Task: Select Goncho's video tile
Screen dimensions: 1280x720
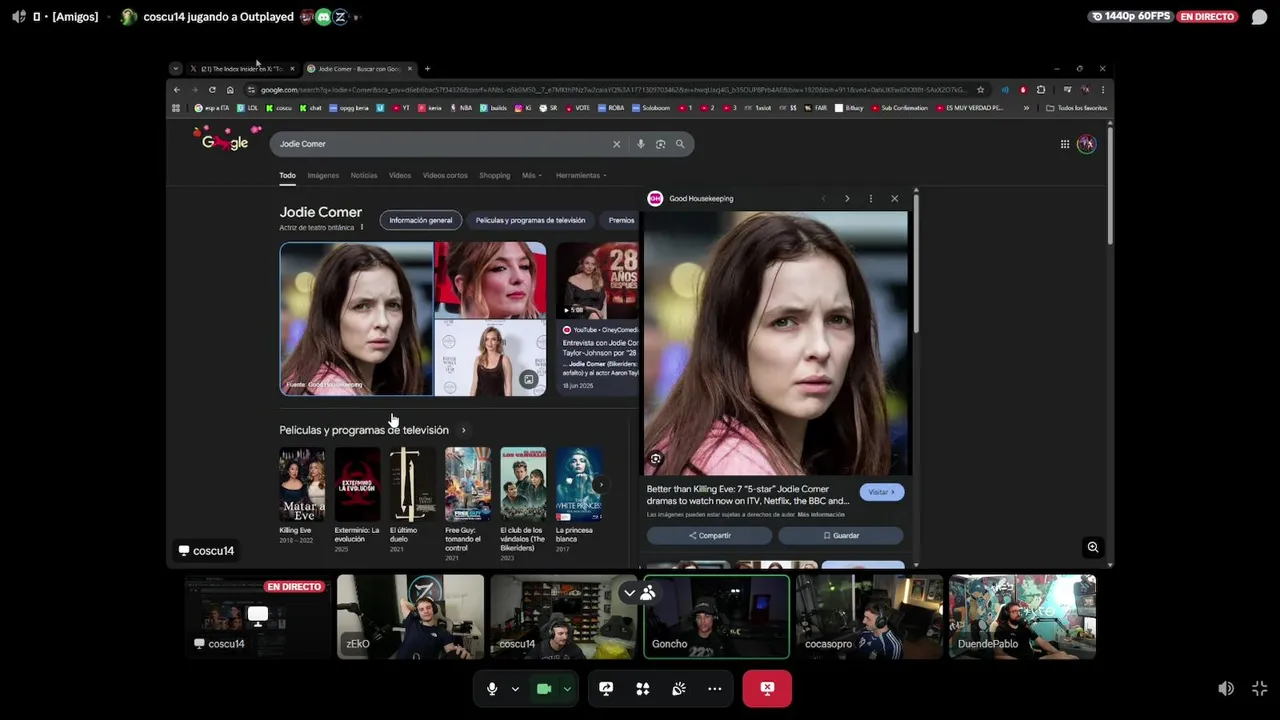Action: [x=716, y=617]
